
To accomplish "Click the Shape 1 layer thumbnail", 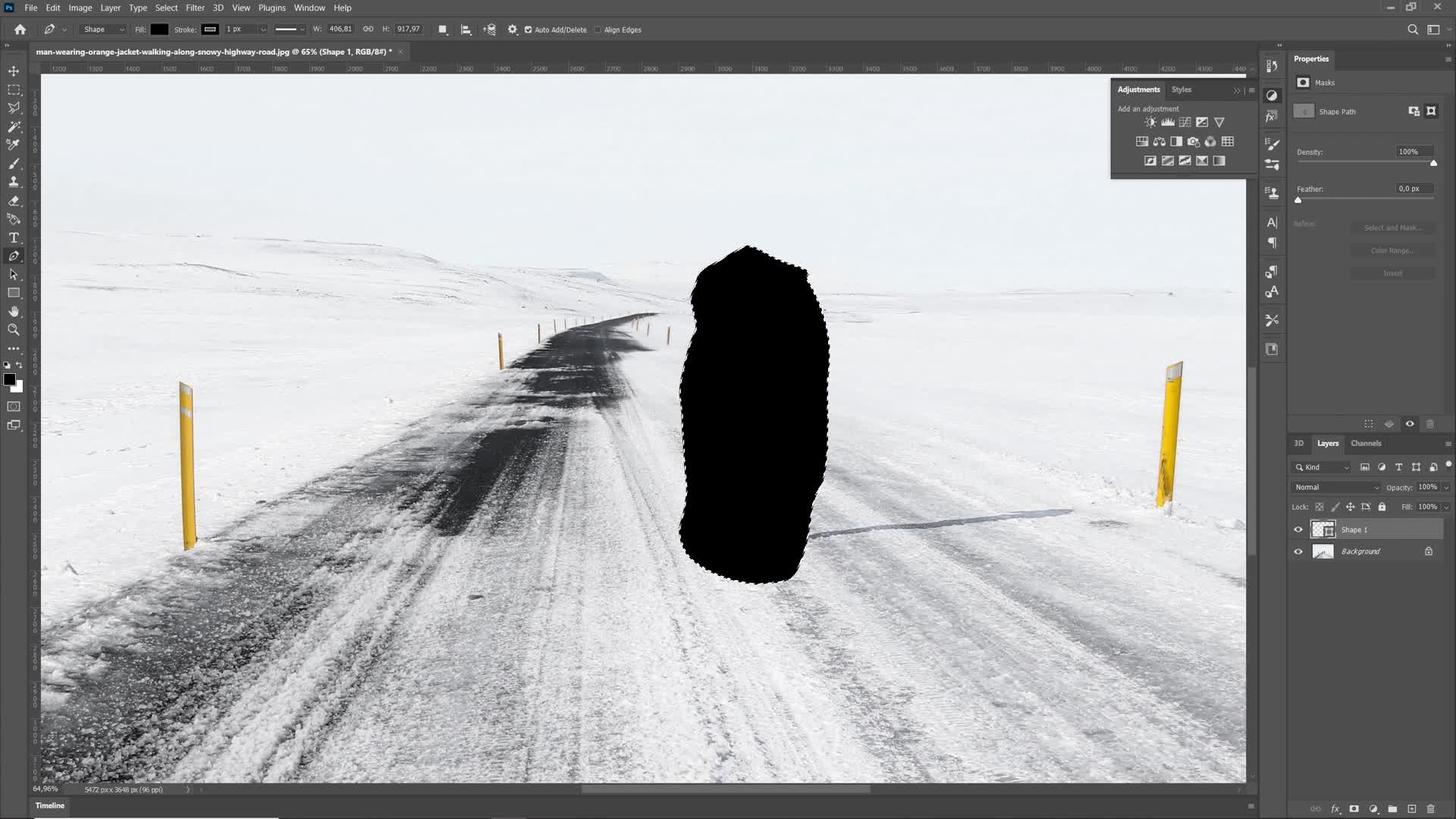I will click(x=1322, y=529).
